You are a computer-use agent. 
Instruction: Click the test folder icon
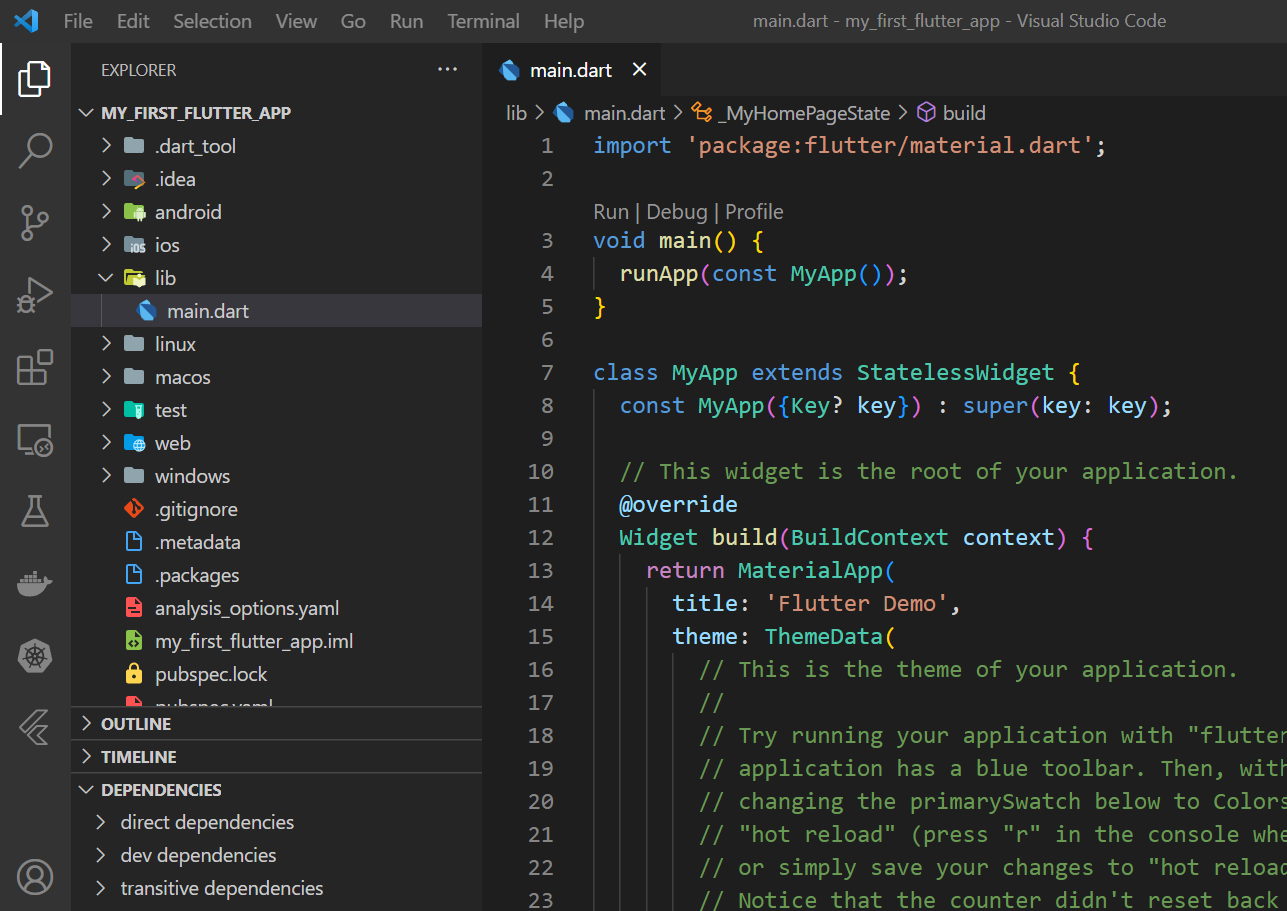133,410
